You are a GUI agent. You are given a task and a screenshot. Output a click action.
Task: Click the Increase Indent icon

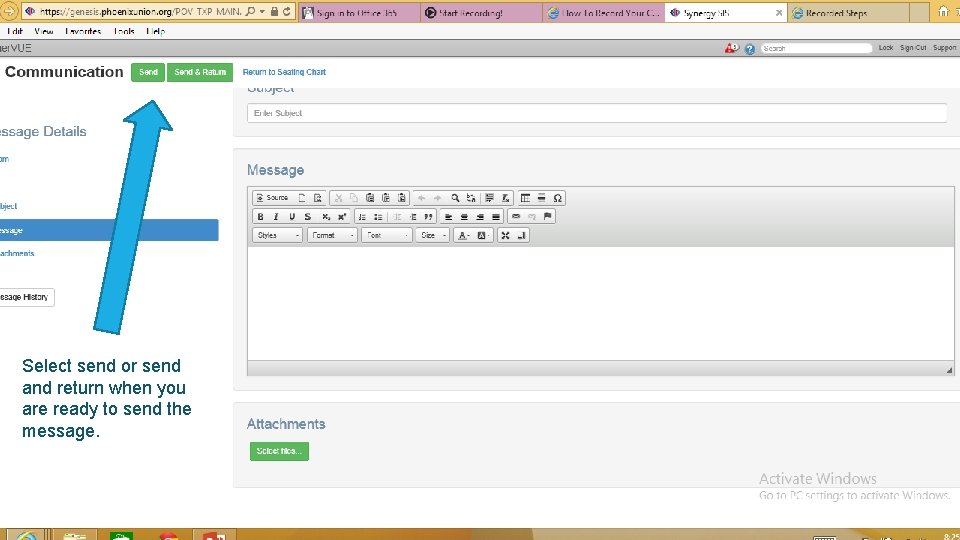(413, 217)
